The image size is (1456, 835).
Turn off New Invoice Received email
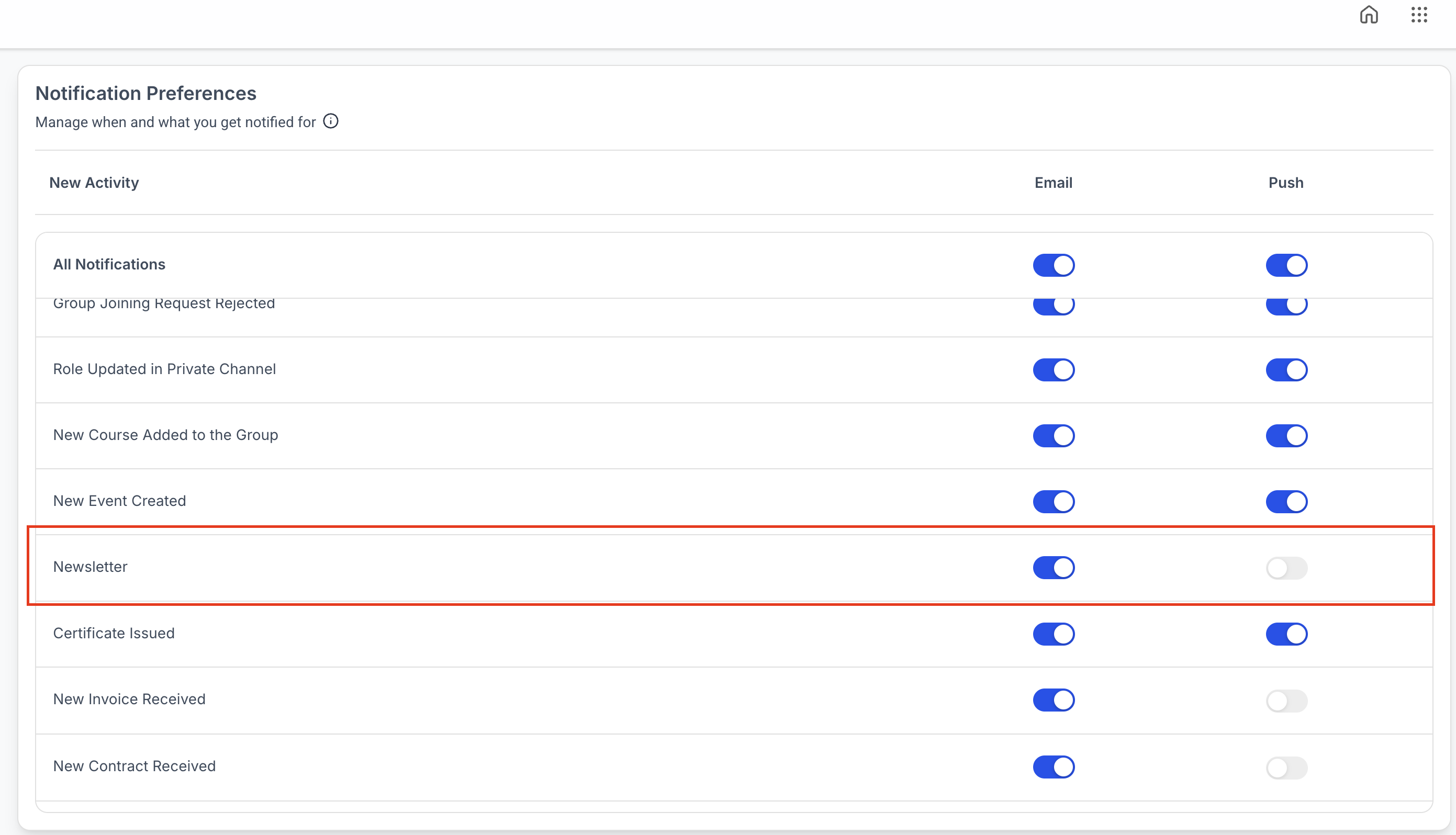pyautogui.click(x=1054, y=699)
